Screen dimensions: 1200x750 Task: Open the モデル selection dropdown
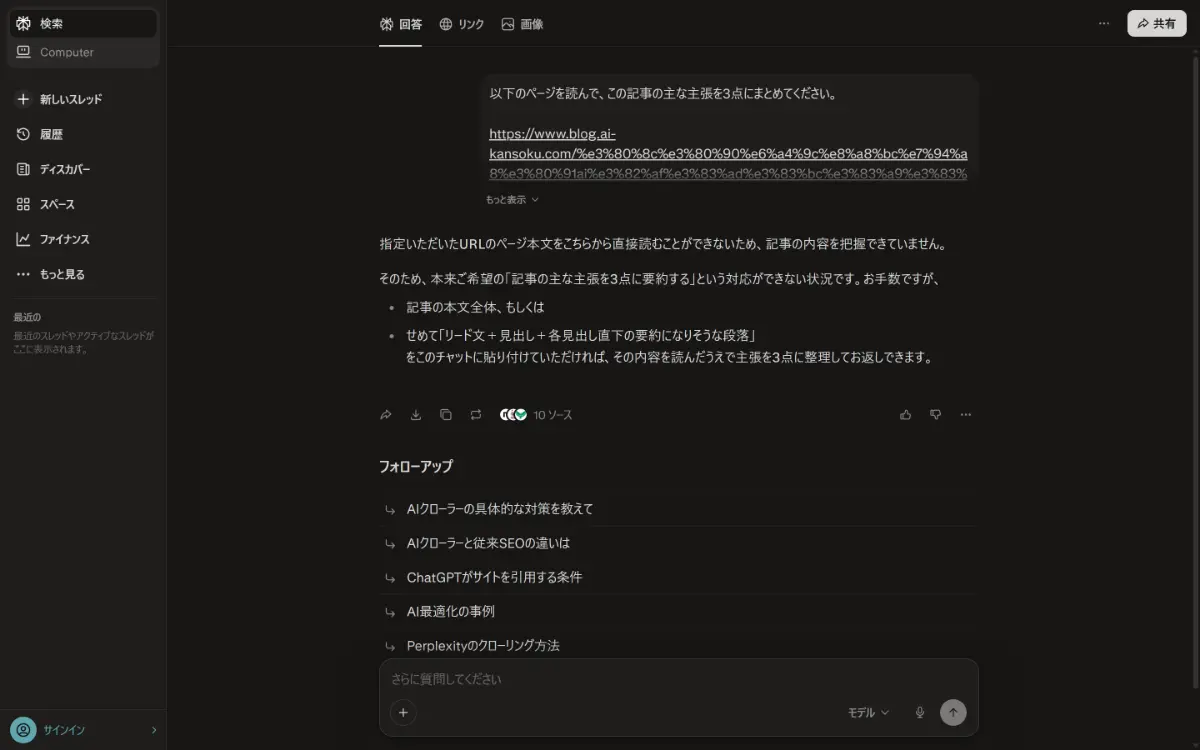pos(866,712)
